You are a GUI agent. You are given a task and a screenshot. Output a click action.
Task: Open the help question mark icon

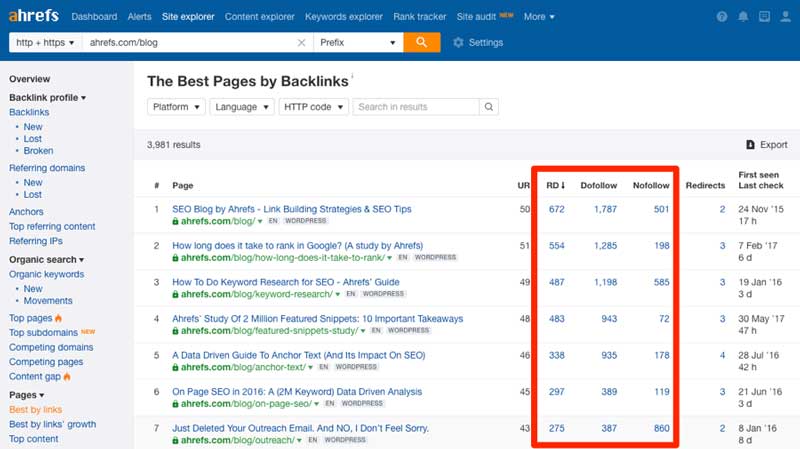[721, 17]
